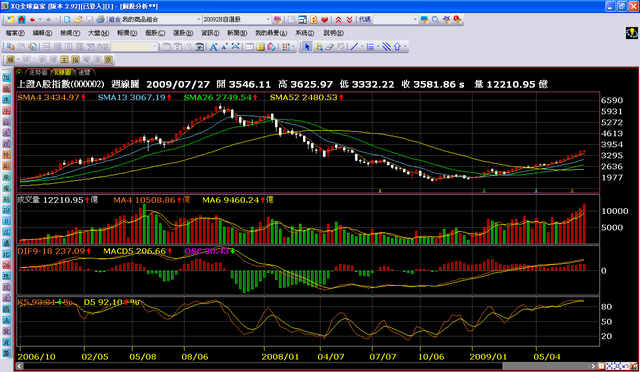Screen dimensions: 640x372
Task: Toggle the 主 chart button
Action: click(x=64, y=60)
